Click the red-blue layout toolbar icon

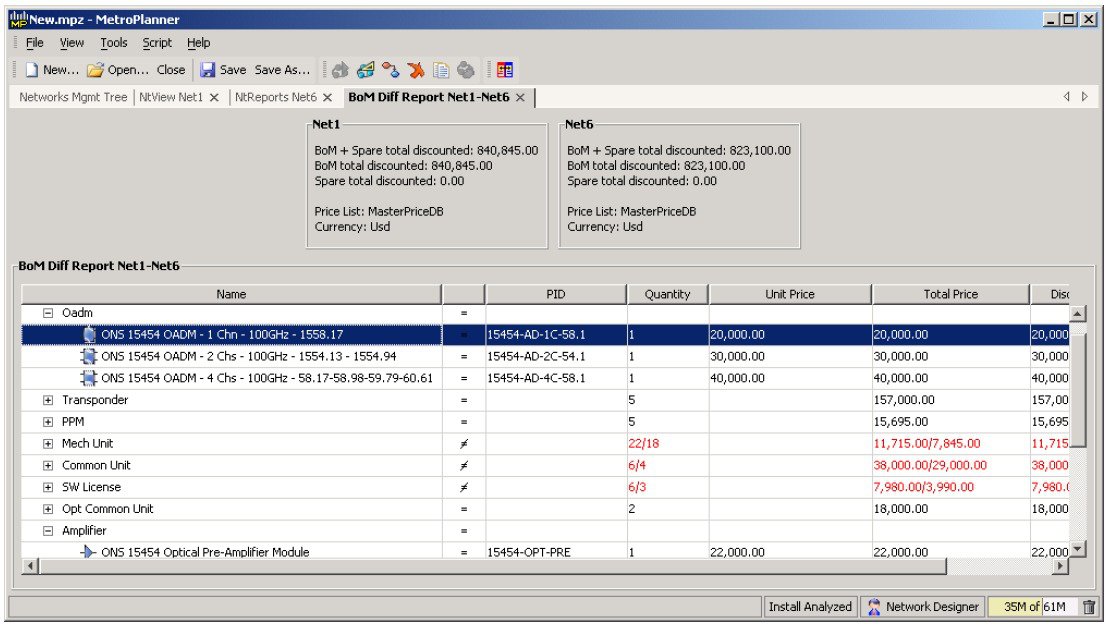[505, 70]
